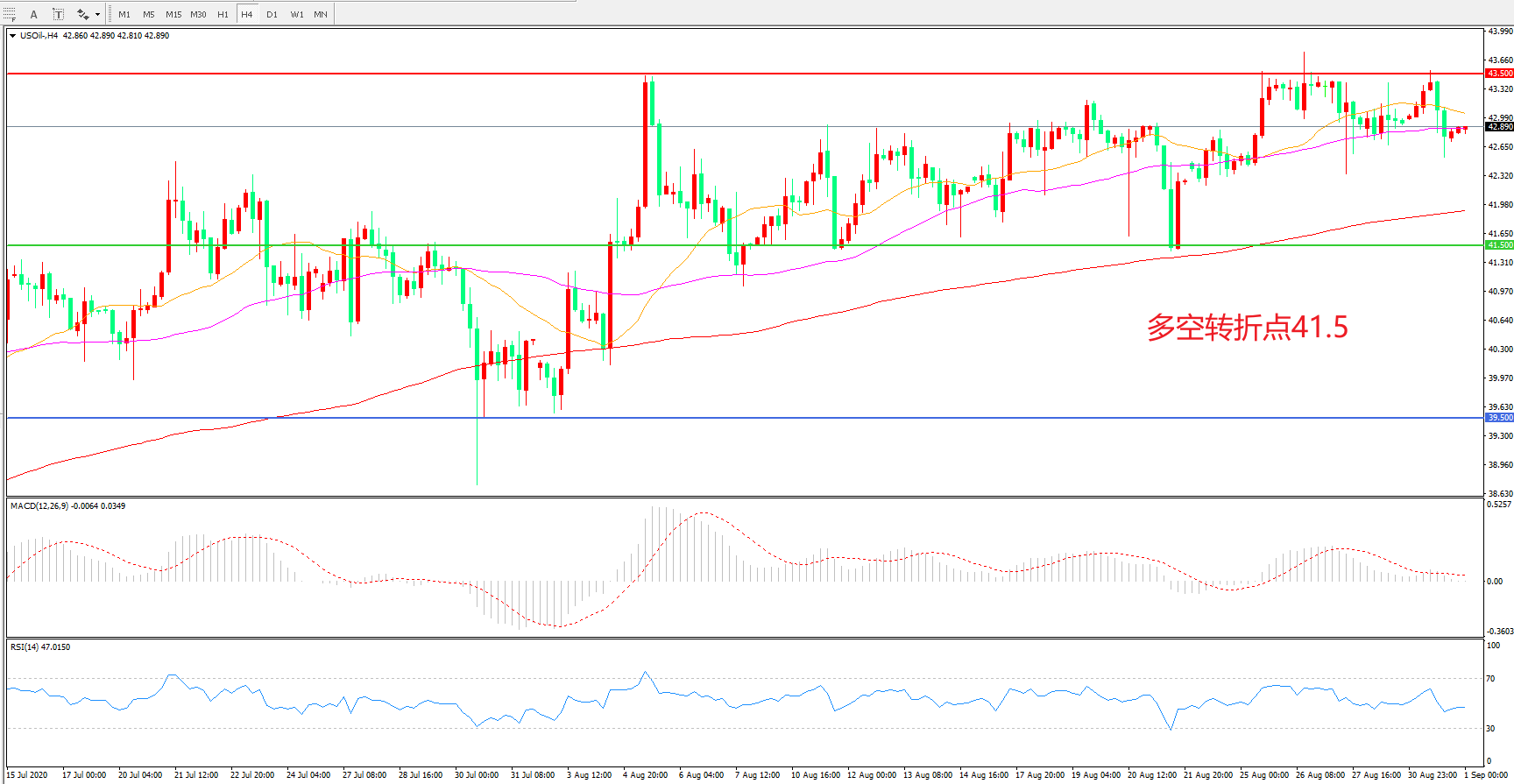Switch chart to M15 timeframe

pyautogui.click(x=173, y=14)
